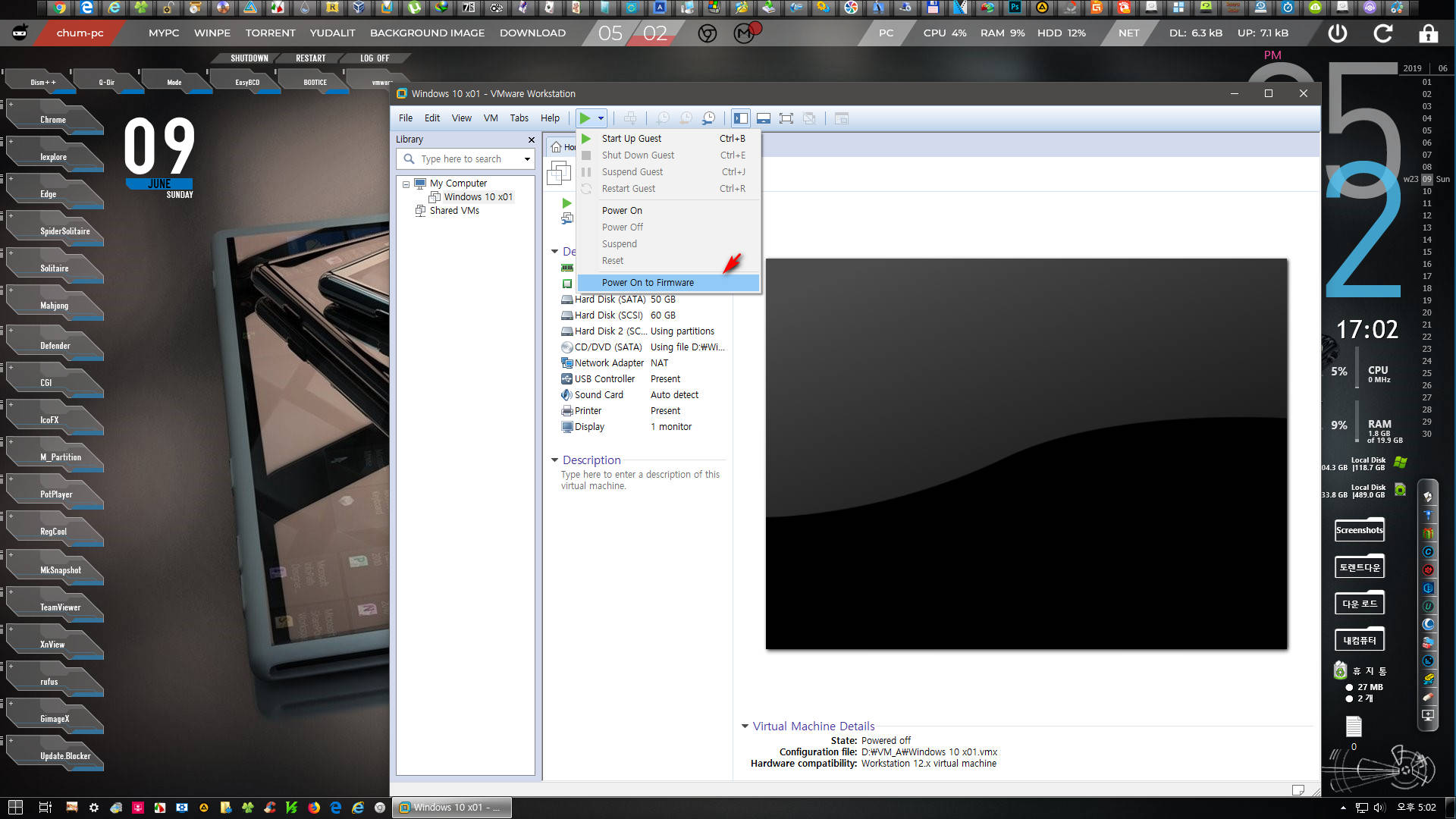Viewport: 1456px width, 819px height.
Task: Click the VM screen preview thumbnail
Action: click(x=1026, y=453)
